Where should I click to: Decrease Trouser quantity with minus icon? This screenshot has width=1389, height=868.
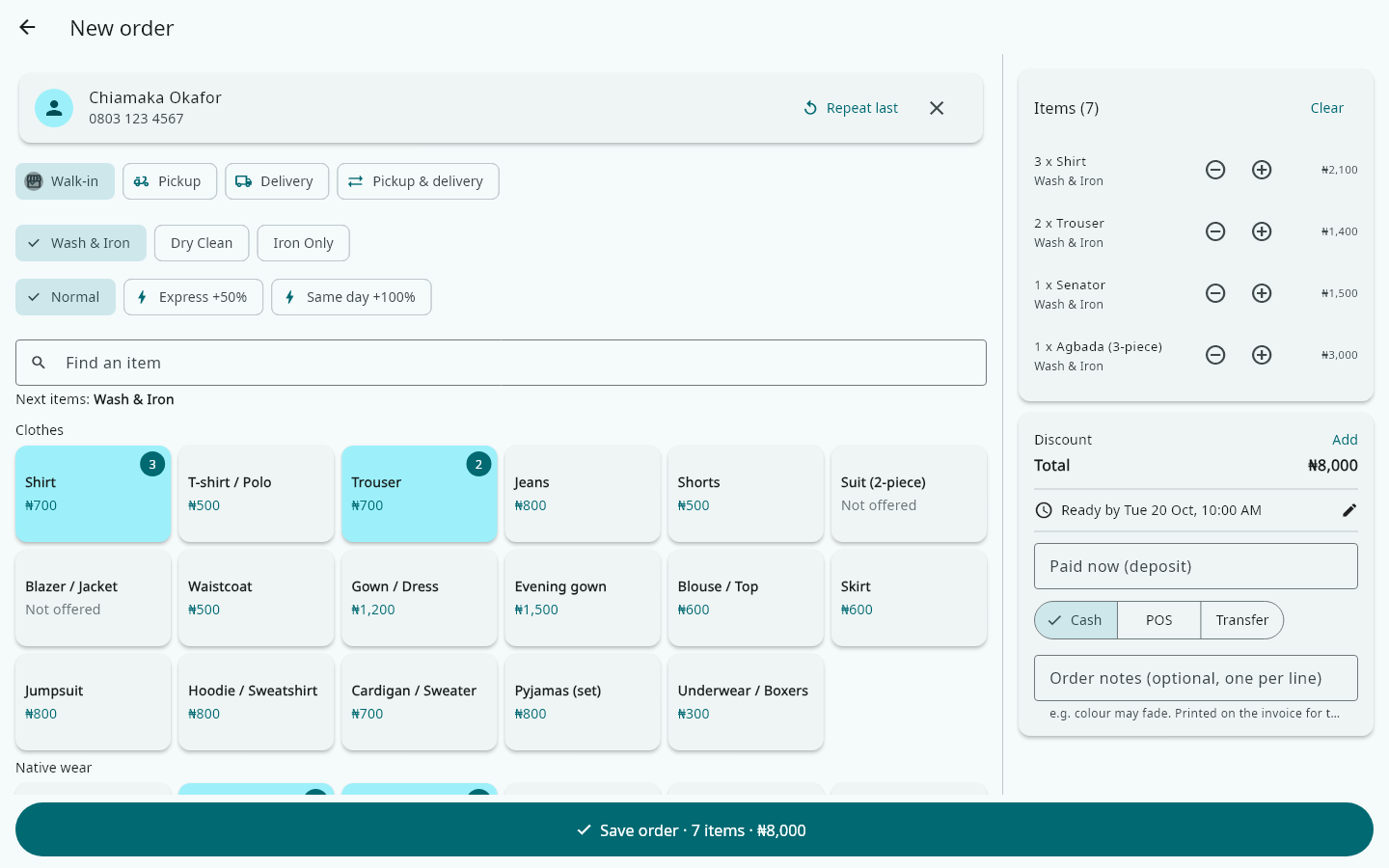pos(1215,231)
